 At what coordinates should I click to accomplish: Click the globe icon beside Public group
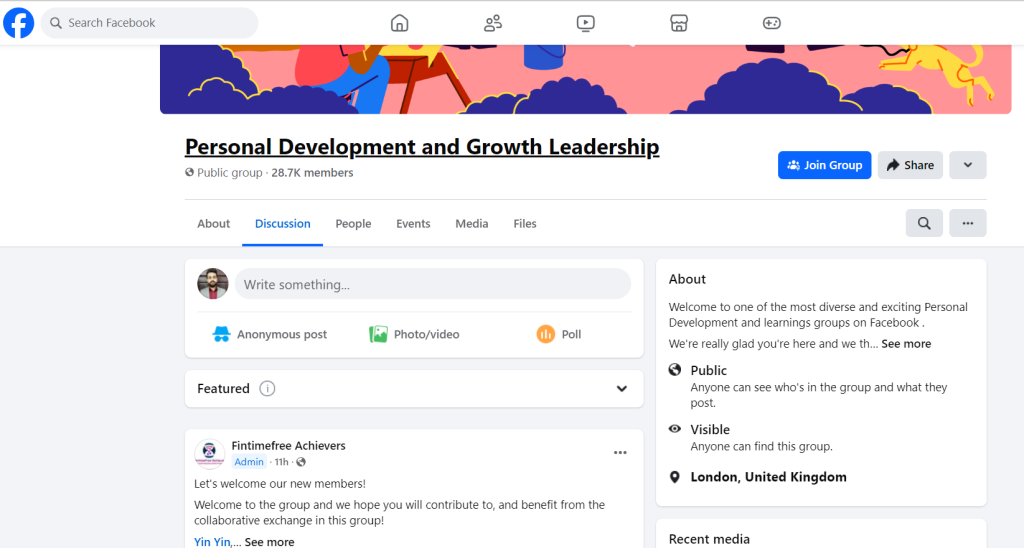[x=189, y=172]
